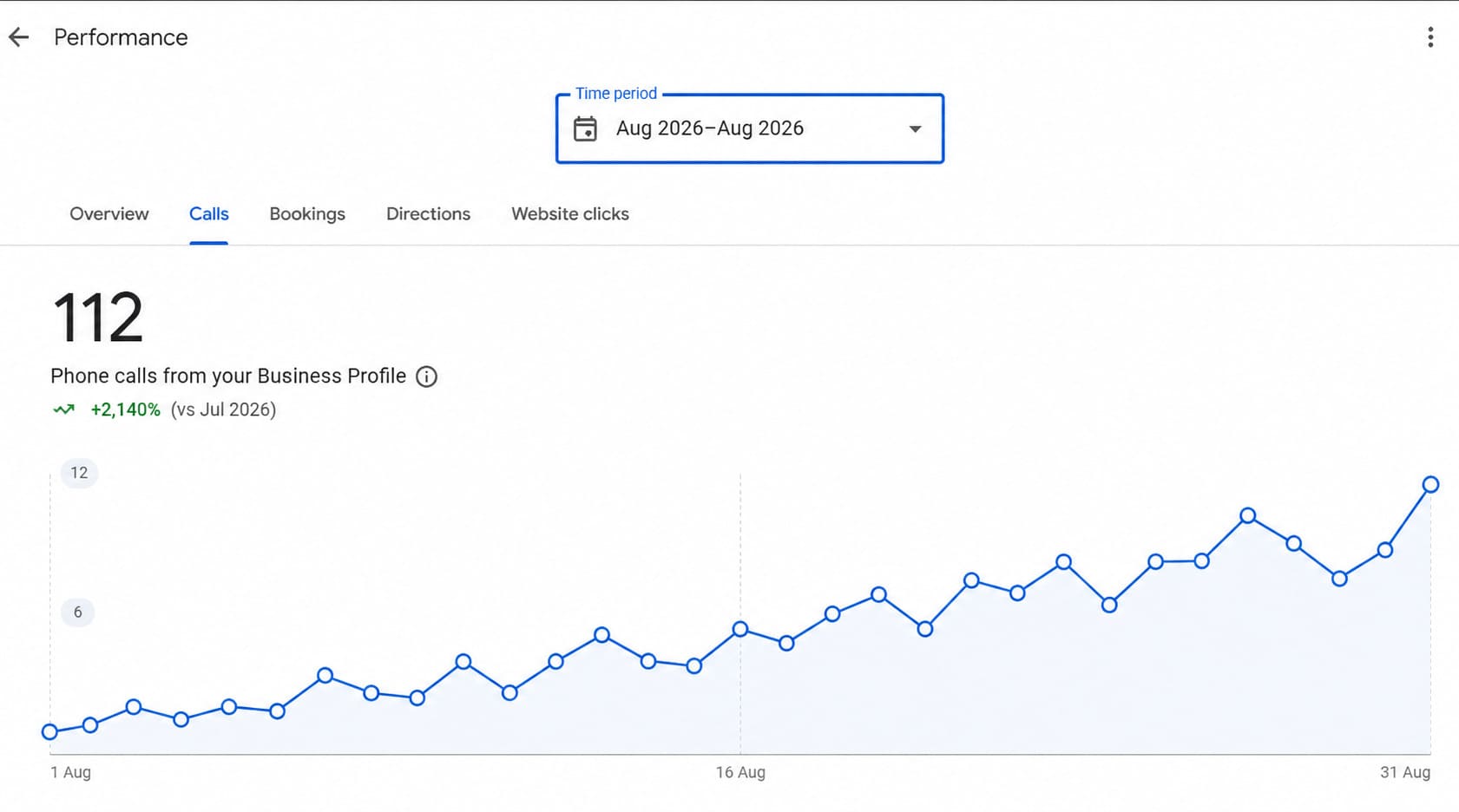Click the '16 Aug' x-axis label
Viewport: 1459px width, 812px height.
[x=740, y=772]
